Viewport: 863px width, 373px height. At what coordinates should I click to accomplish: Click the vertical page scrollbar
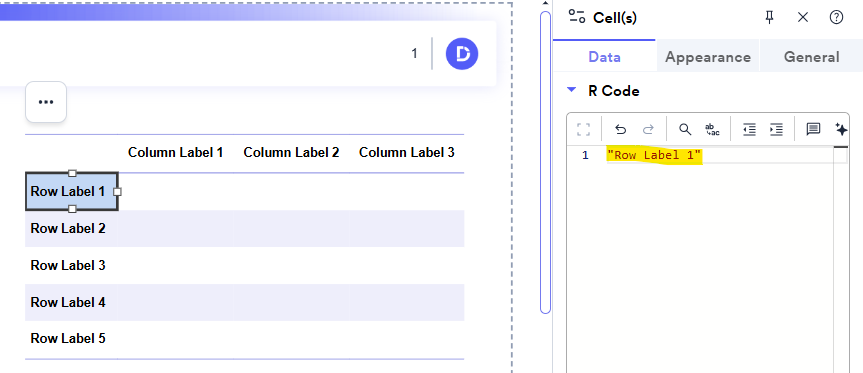[x=545, y=162]
